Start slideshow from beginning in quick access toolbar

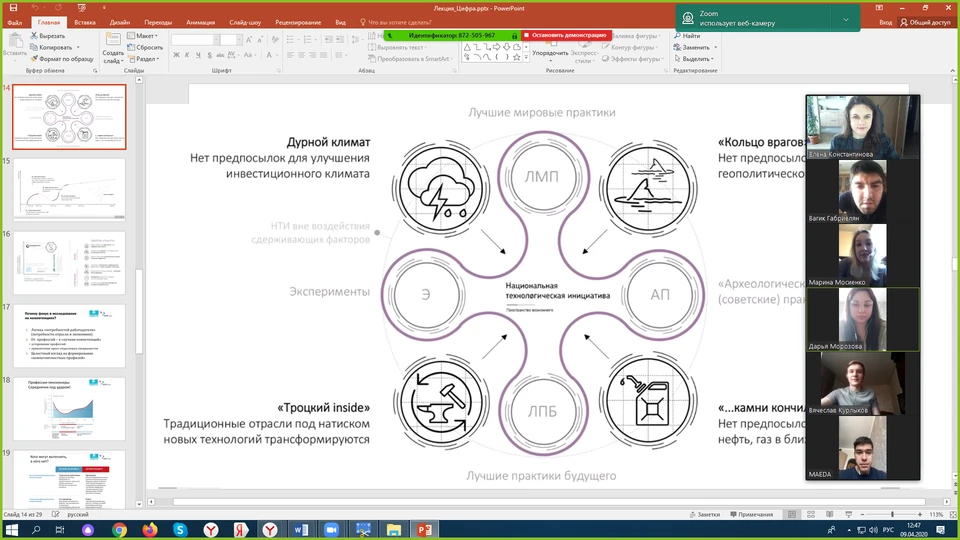pos(81,8)
